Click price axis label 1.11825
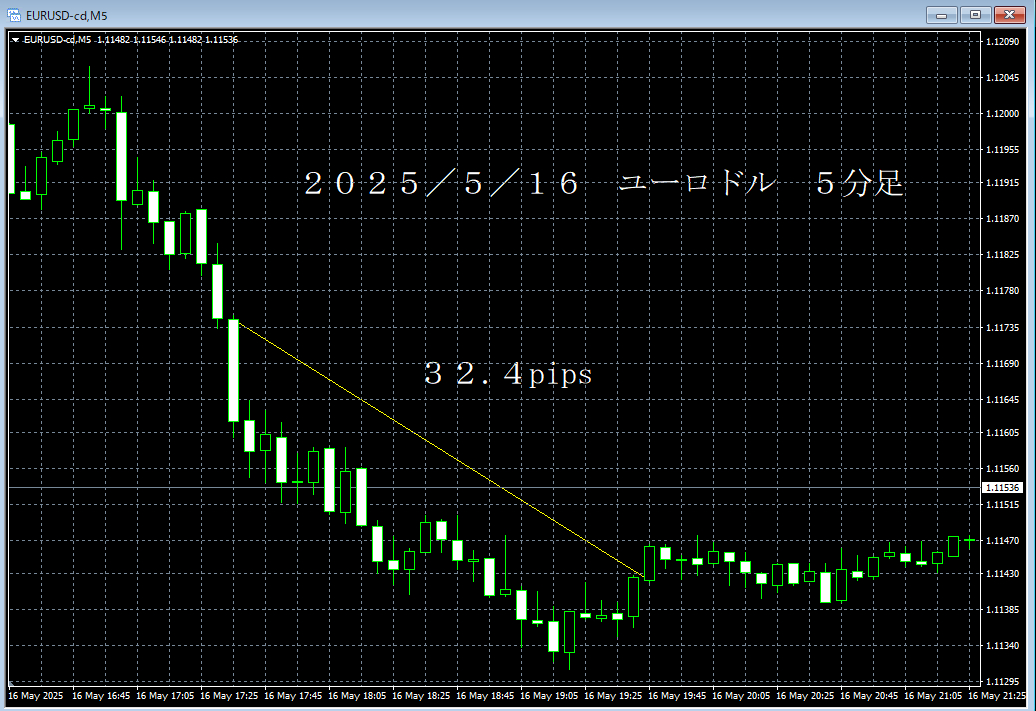This screenshot has height=711, width=1036. [1002, 255]
